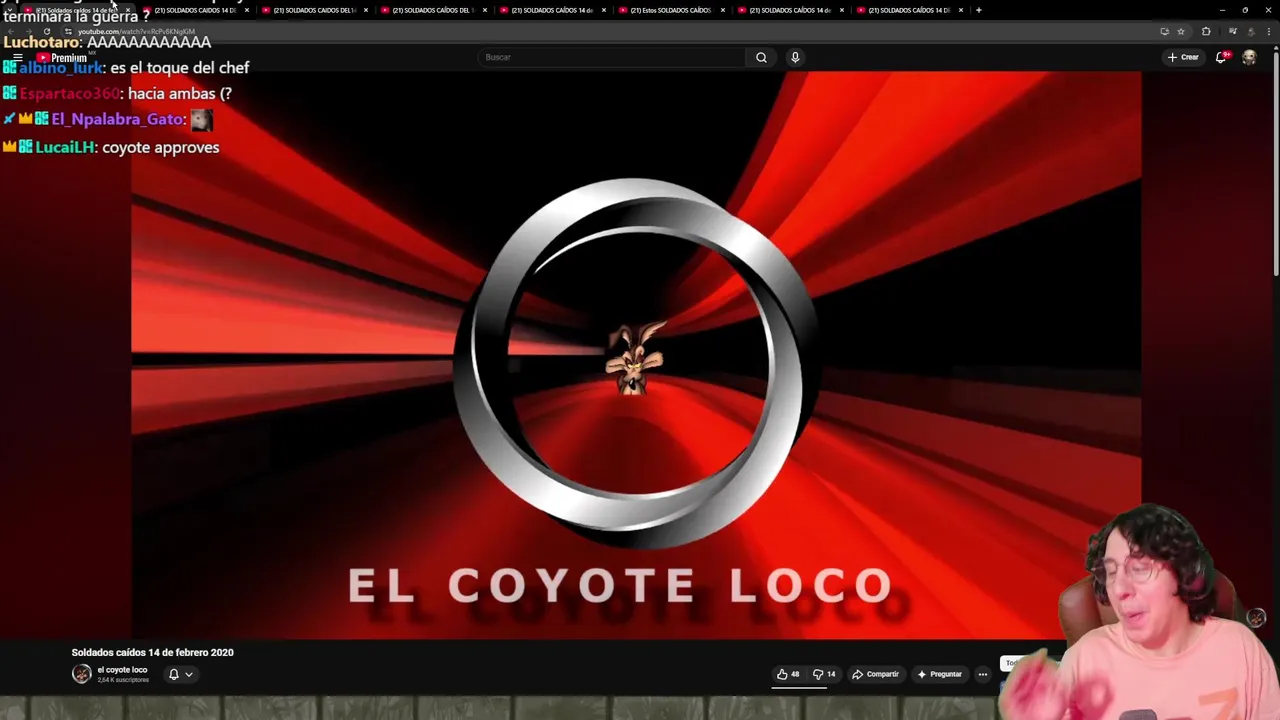Screen dimensions: 1280x720
Task: Click the magnifier search button
Action: point(761,57)
